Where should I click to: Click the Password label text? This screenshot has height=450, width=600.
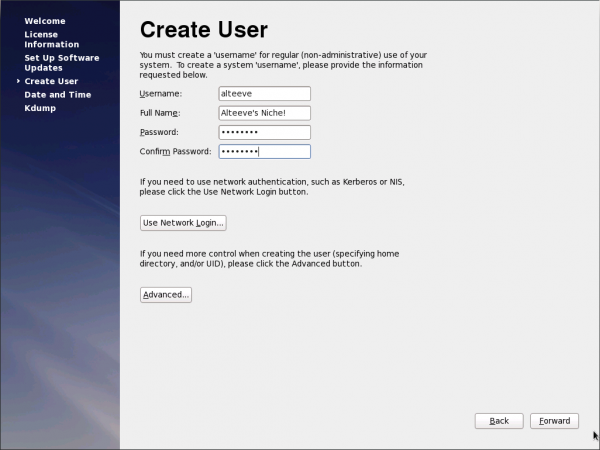pos(162,132)
